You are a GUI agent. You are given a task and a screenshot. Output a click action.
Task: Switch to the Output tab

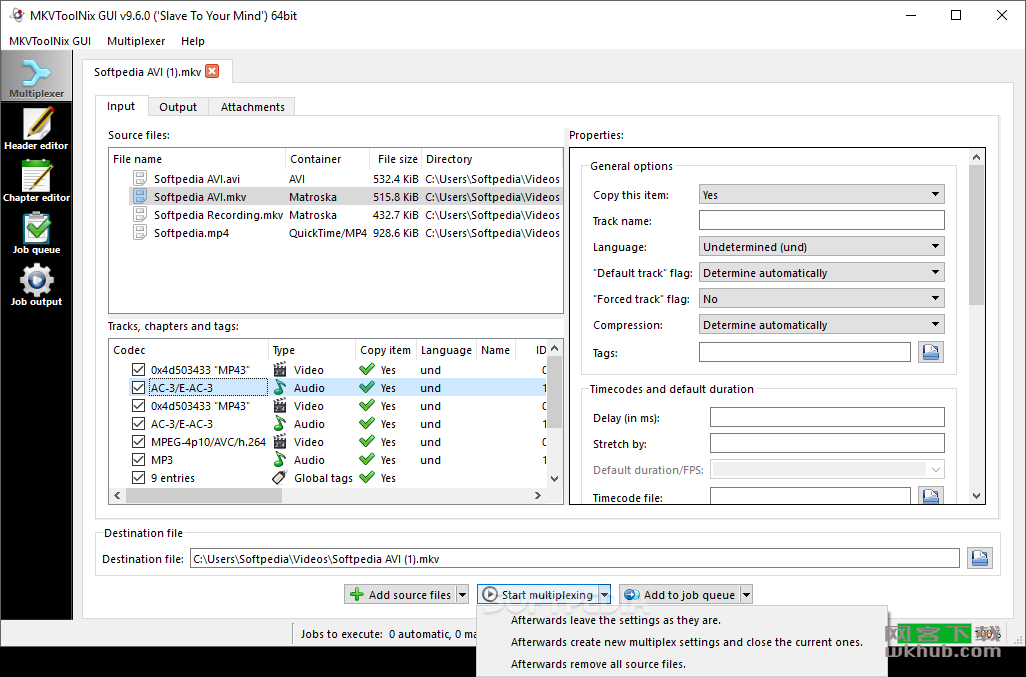[x=178, y=107]
